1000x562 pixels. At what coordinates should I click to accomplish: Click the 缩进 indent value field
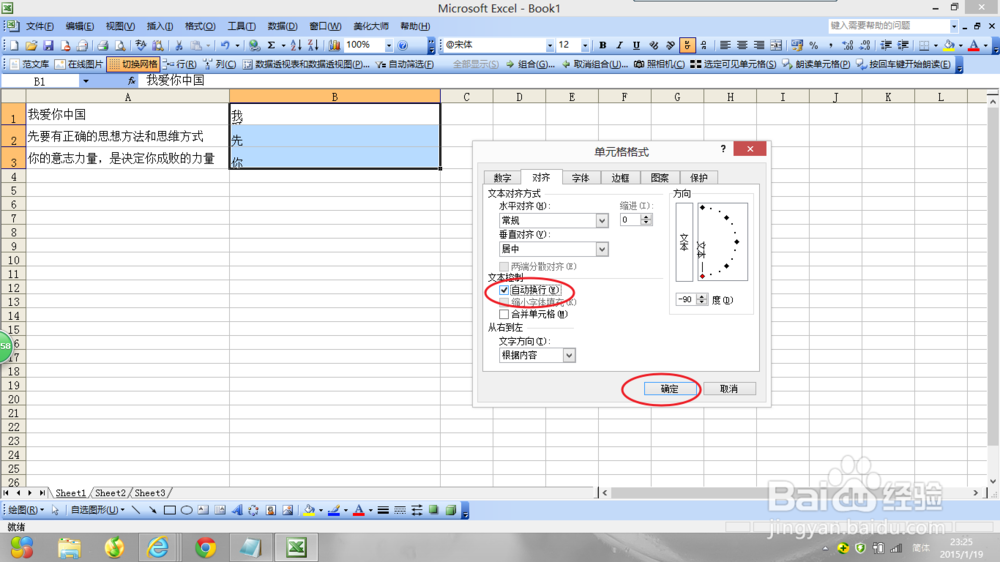[631, 219]
